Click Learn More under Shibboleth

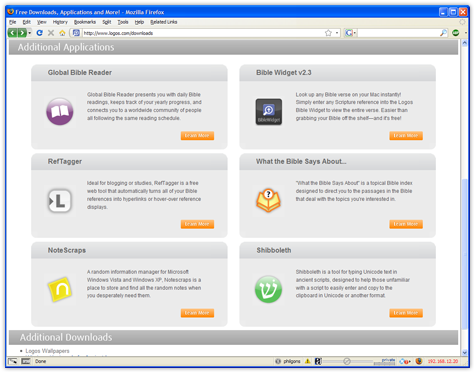[406, 313]
